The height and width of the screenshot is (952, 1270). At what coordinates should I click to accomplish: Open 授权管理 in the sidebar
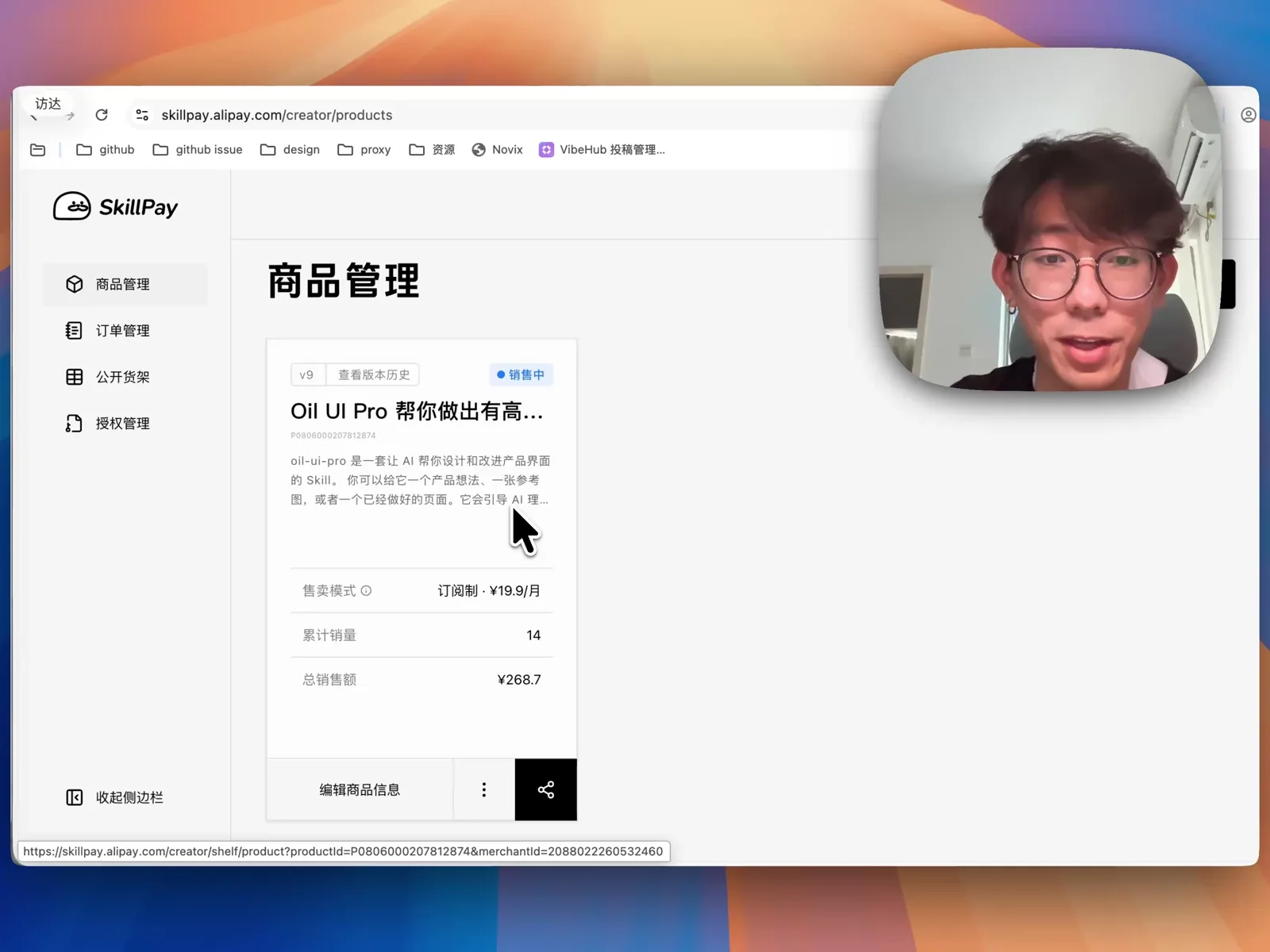(x=125, y=424)
